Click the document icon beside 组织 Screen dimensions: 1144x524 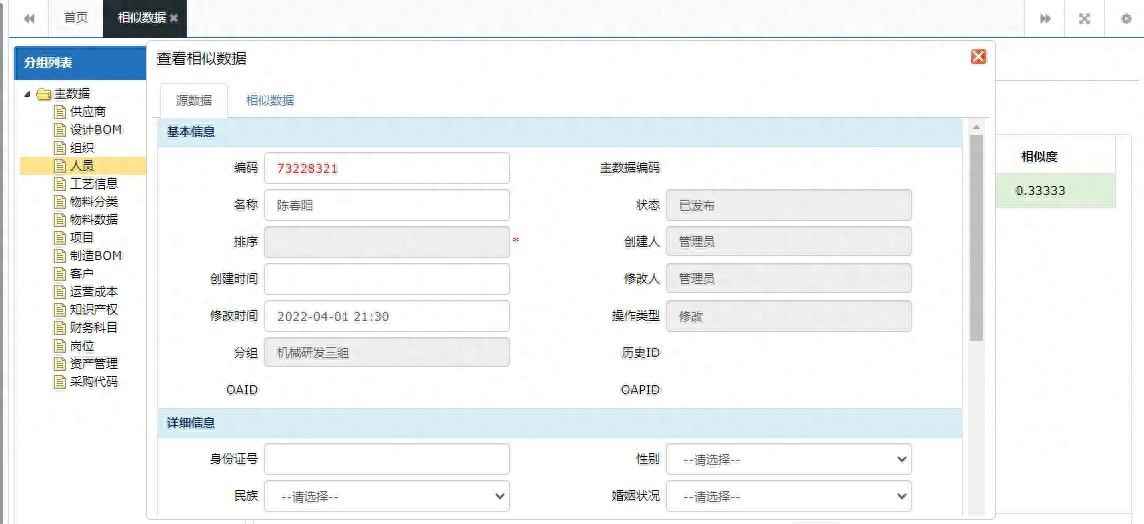point(60,148)
